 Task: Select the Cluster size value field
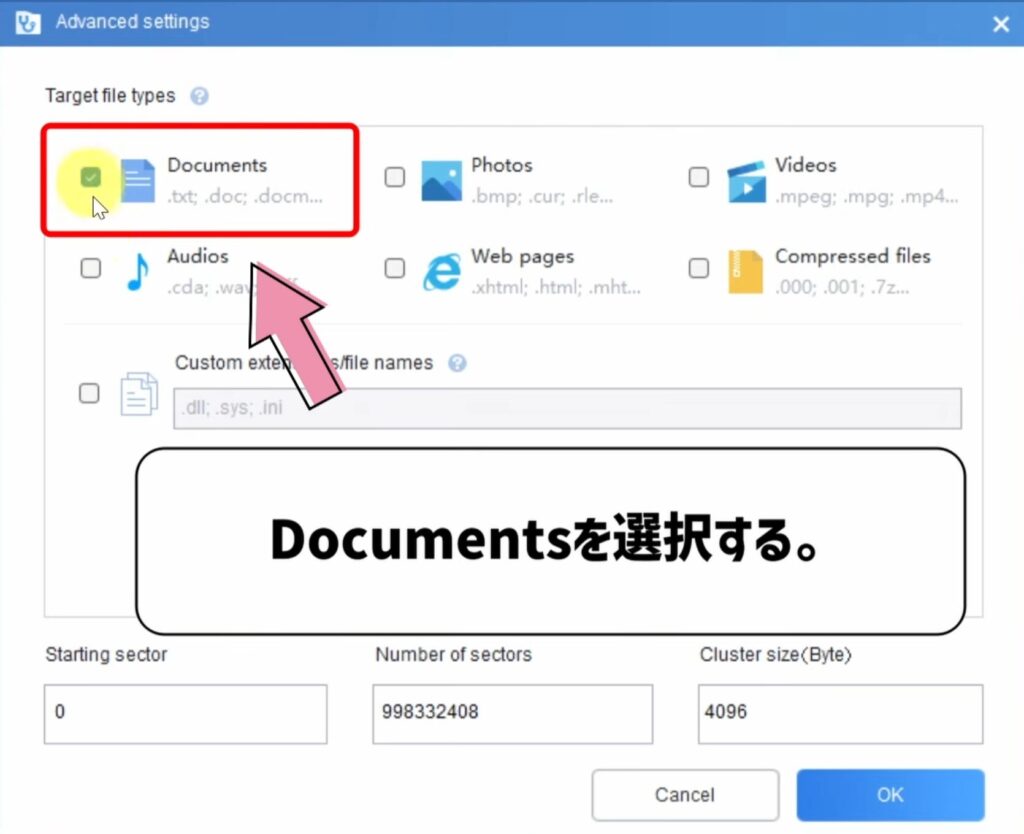click(x=839, y=713)
